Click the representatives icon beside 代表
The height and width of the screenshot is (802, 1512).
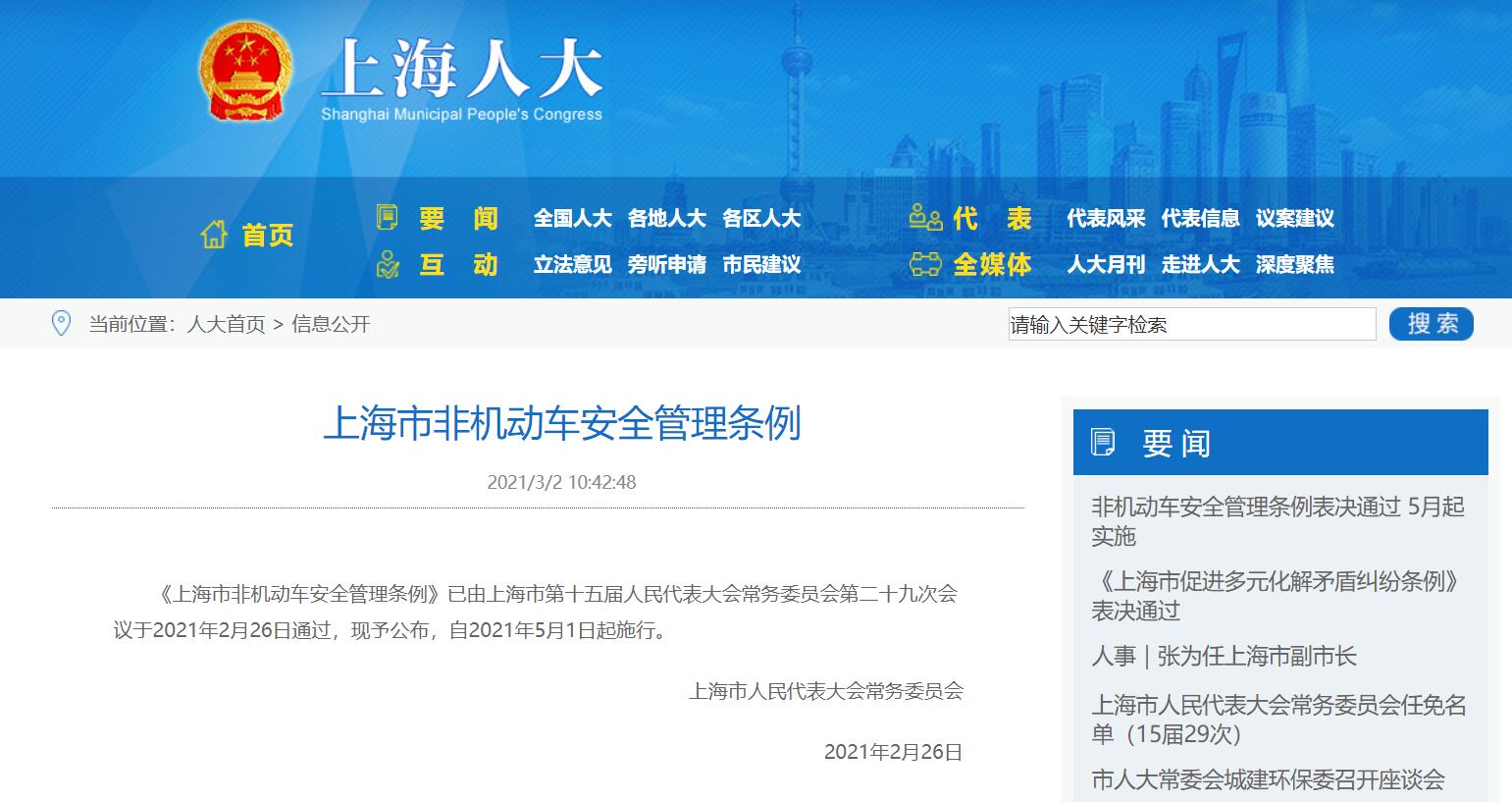[925, 218]
